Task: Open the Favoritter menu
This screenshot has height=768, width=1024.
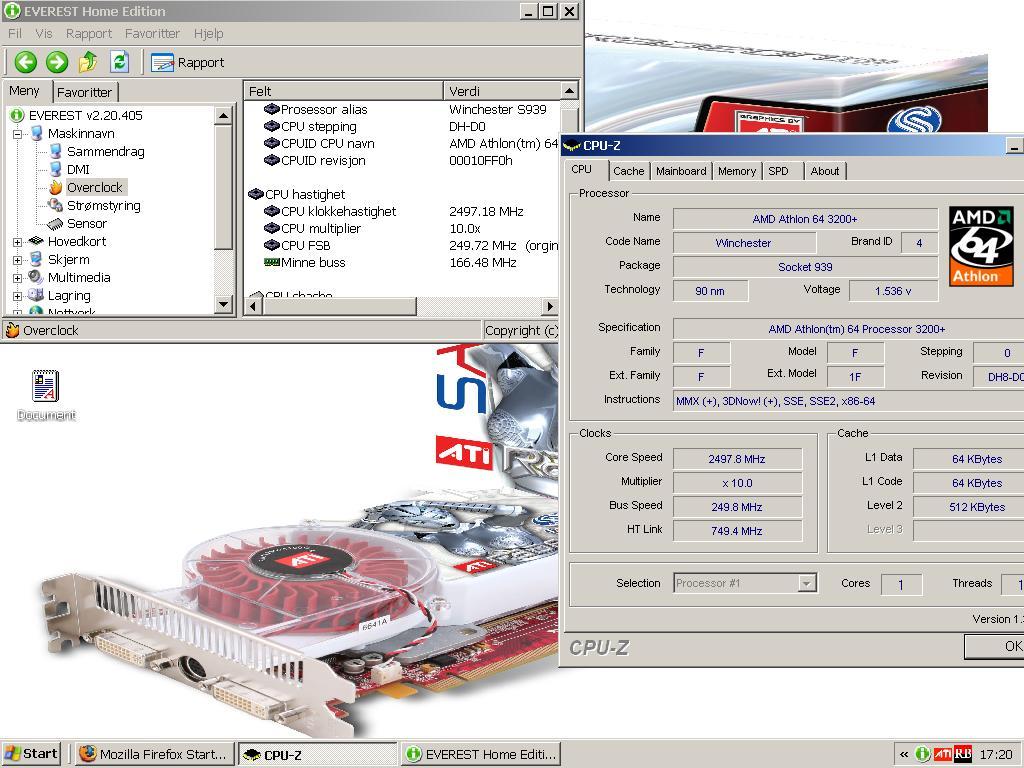Action: pyautogui.click(x=152, y=33)
